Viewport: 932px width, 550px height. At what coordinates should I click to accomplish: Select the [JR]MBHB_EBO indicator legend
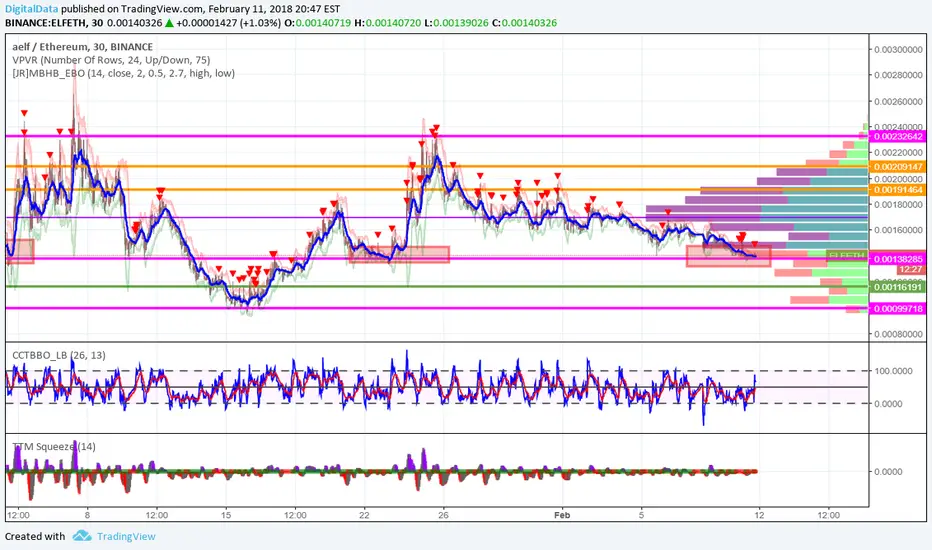(x=124, y=74)
